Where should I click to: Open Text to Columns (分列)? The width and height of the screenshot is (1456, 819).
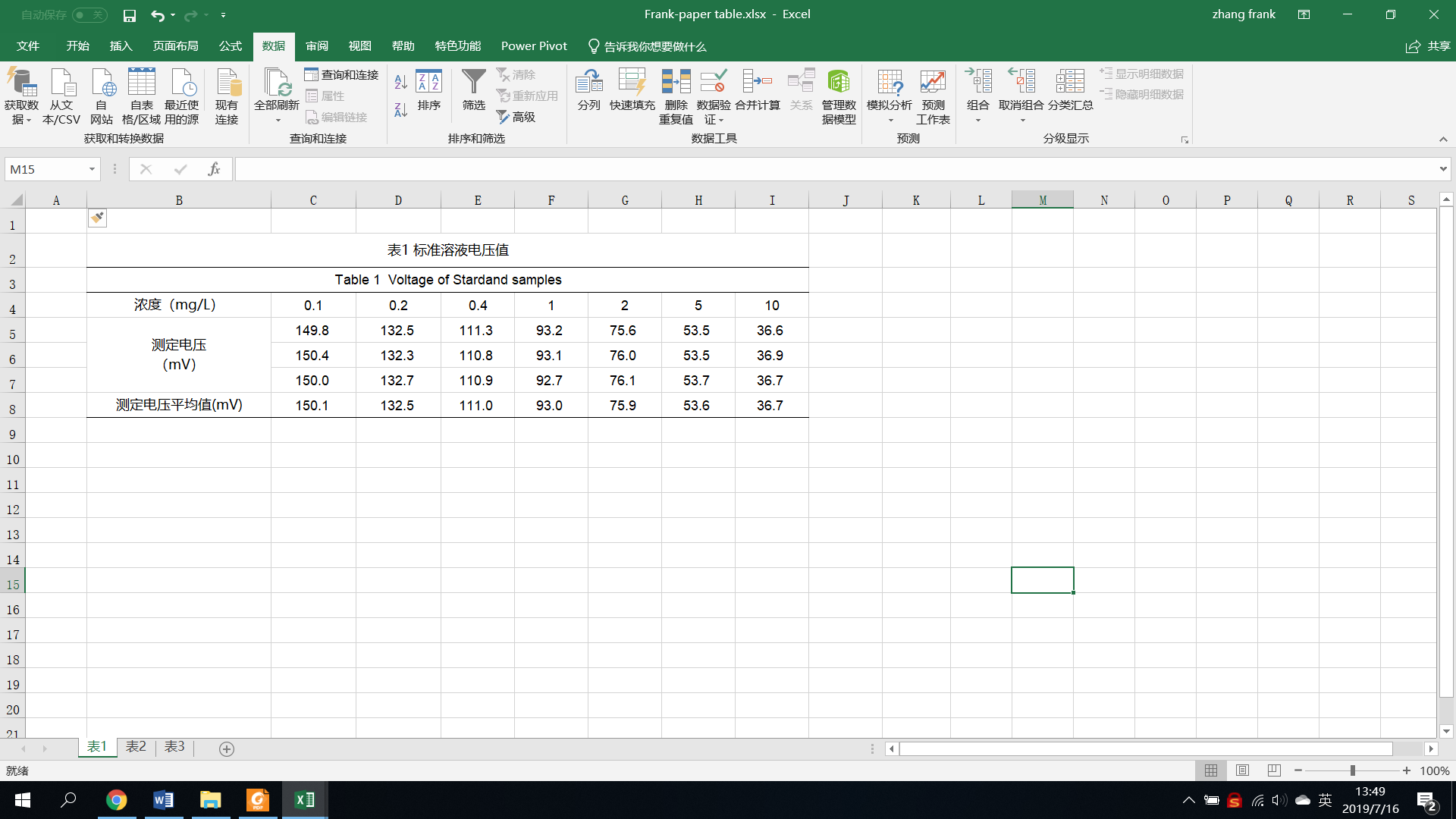(589, 91)
